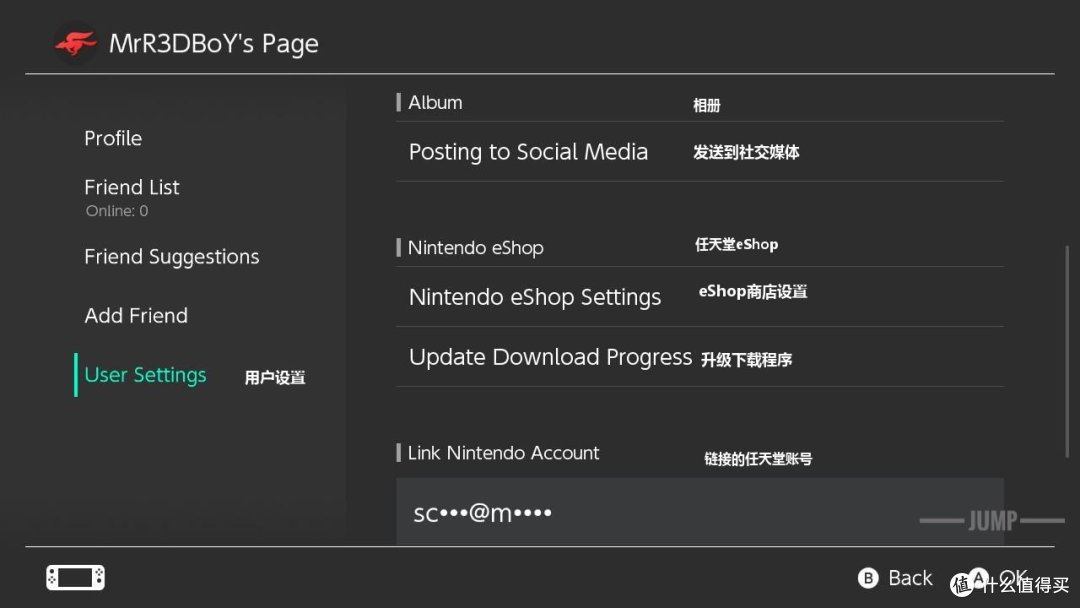Choose Add Friend from the sidebar

tap(136, 315)
